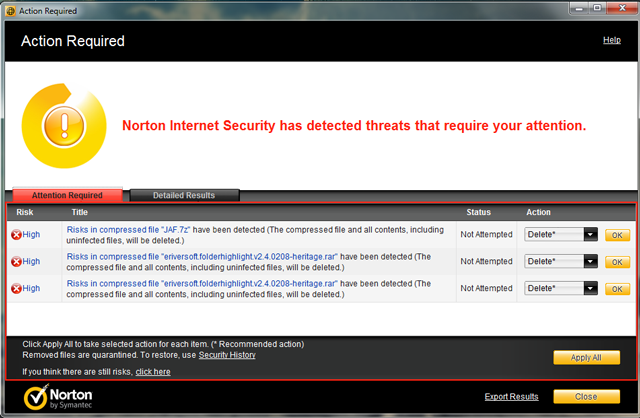Image resolution: width=640 pixels, height=418 pixels.
Task: Click OK for the JAF.7z threat
Action: click(x=617, y=235)
